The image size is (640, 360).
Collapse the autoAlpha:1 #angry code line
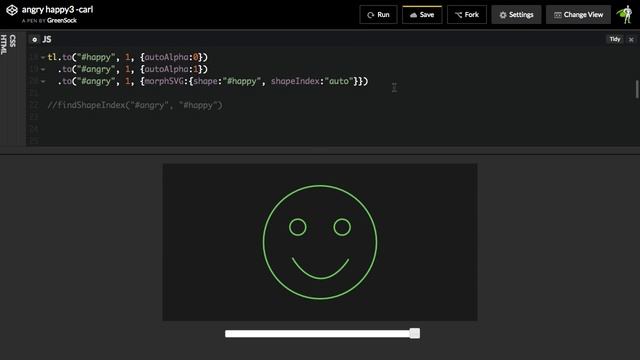[x=43, y=69]
